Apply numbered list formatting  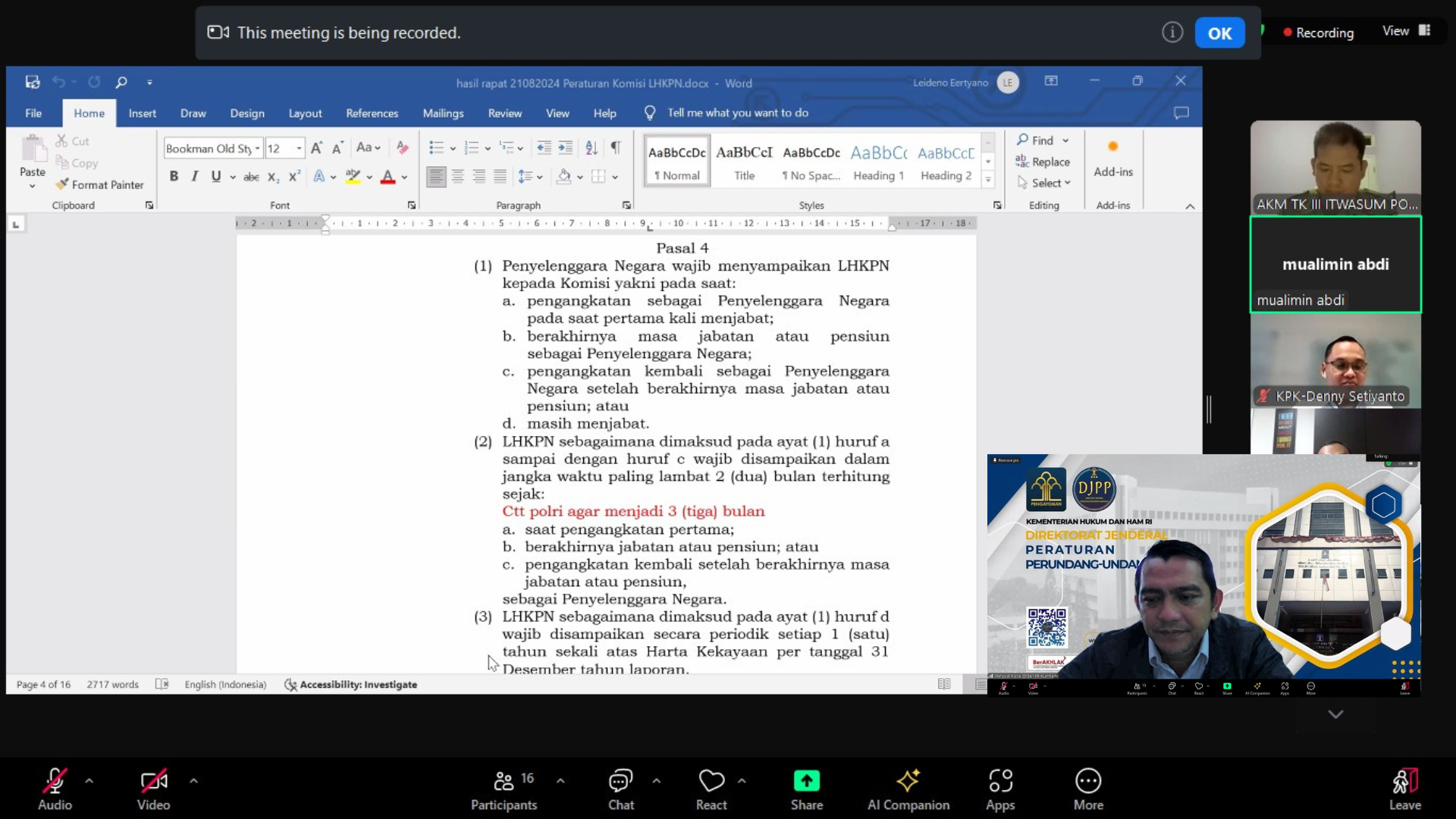(x=472, y=148)
